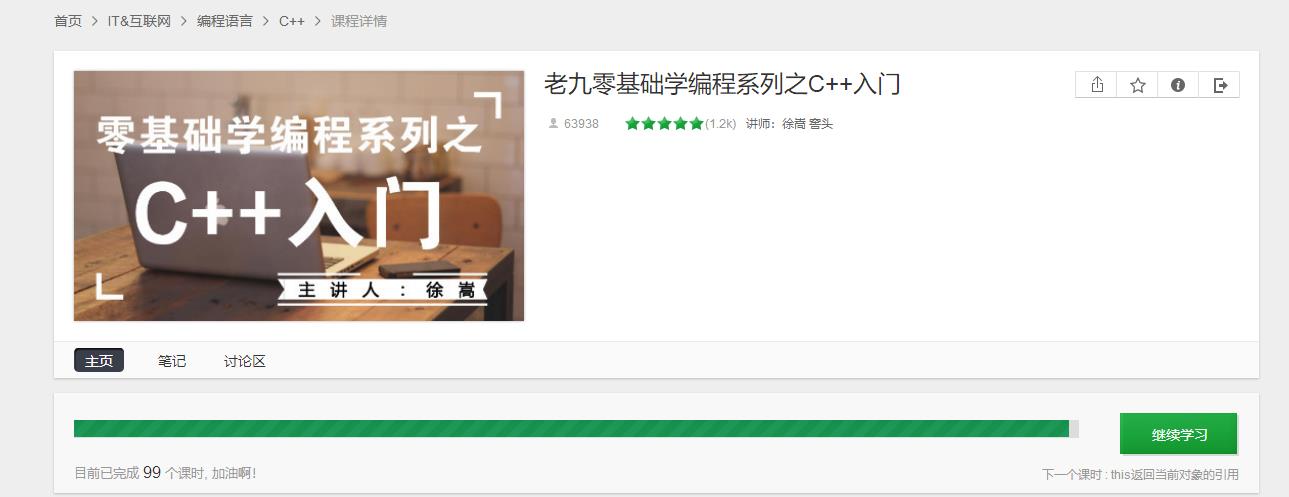Open instructor 徐嵩's profile link
This screenshot has width=1289, height=497.
tap(793, 124)
